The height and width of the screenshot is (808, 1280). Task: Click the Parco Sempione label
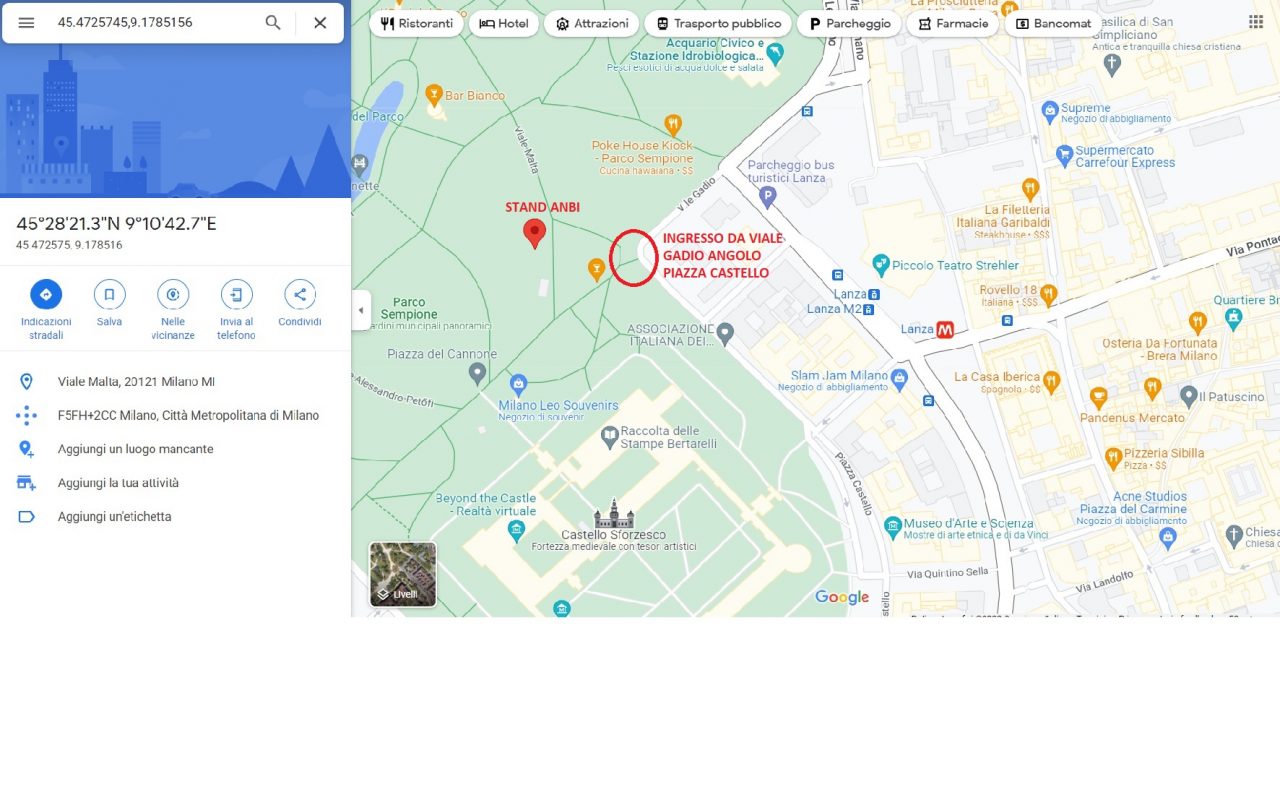[409, 308]
